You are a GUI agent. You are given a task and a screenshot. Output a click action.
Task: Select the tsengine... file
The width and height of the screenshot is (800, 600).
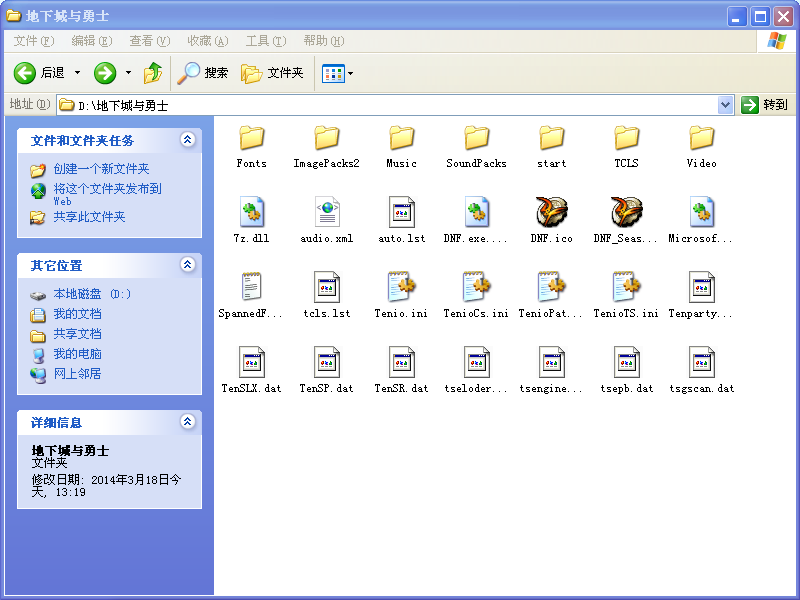pos(552,371)
